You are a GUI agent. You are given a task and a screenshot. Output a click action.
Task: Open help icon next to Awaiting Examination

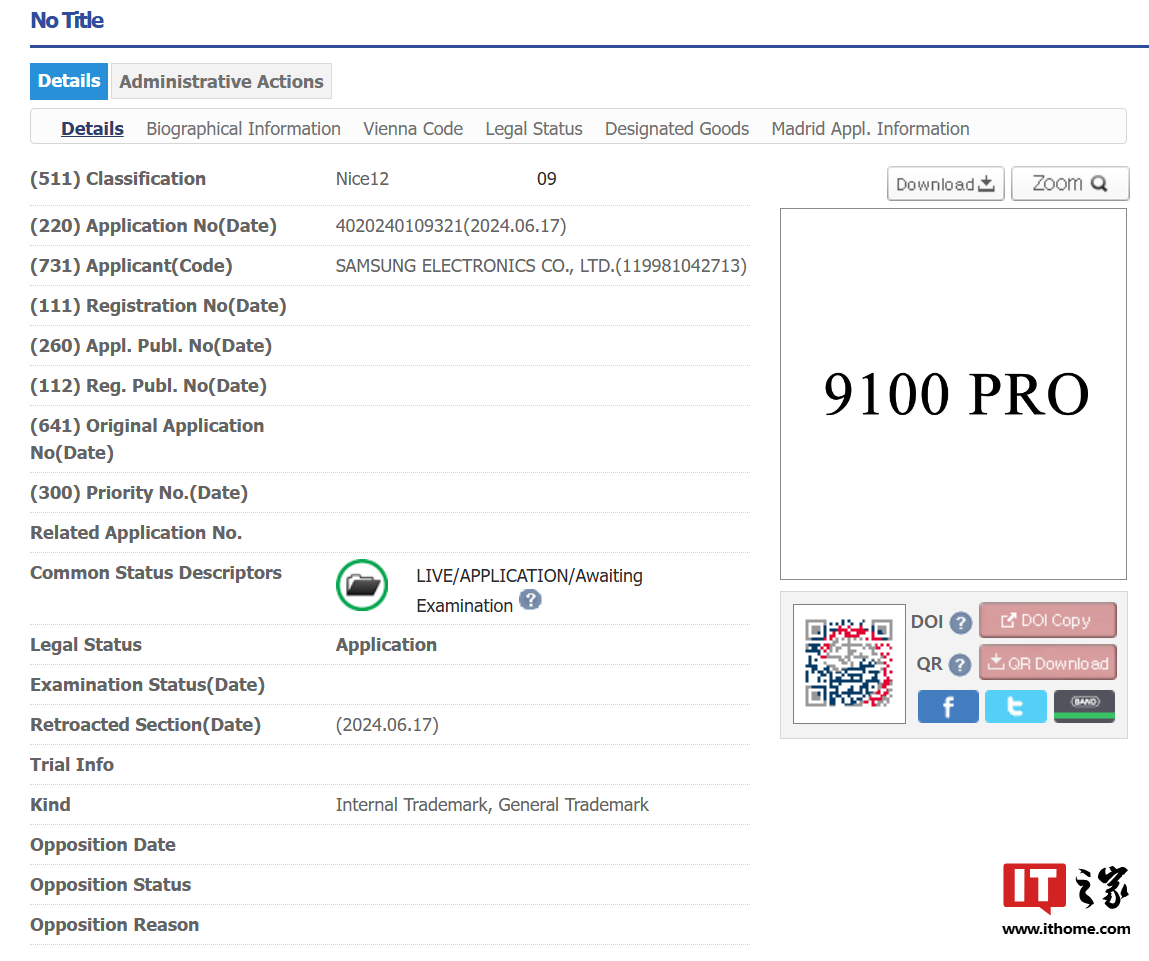pyautogui.click(x=531, y=600)
